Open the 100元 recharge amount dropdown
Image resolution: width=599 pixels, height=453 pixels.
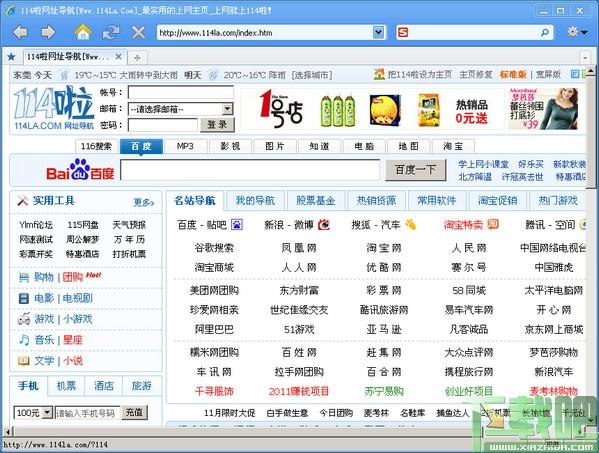click(33, 413)
